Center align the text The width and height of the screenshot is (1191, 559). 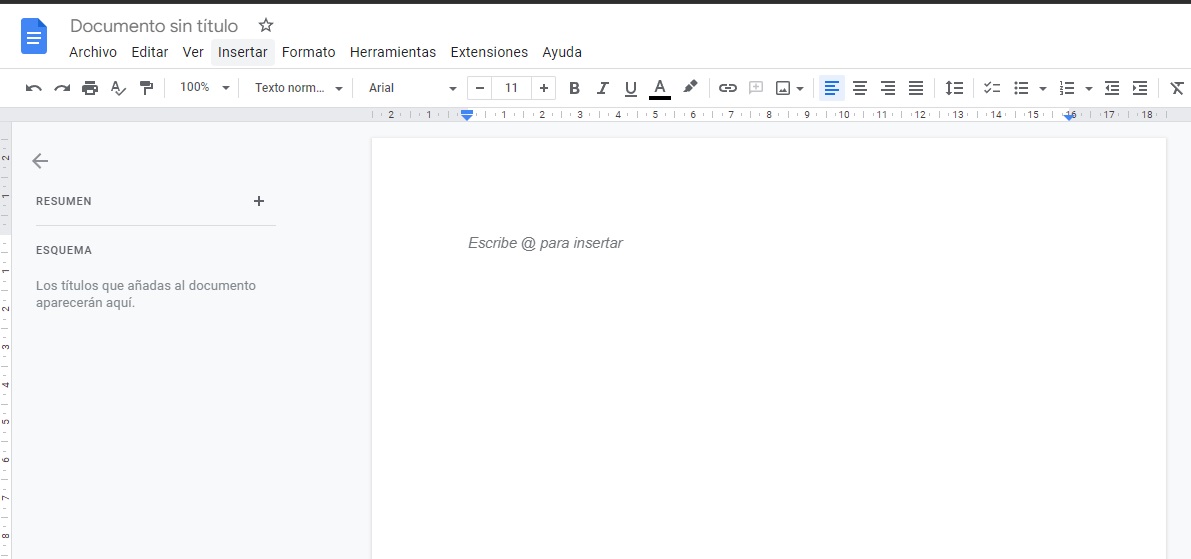[860, 88]
